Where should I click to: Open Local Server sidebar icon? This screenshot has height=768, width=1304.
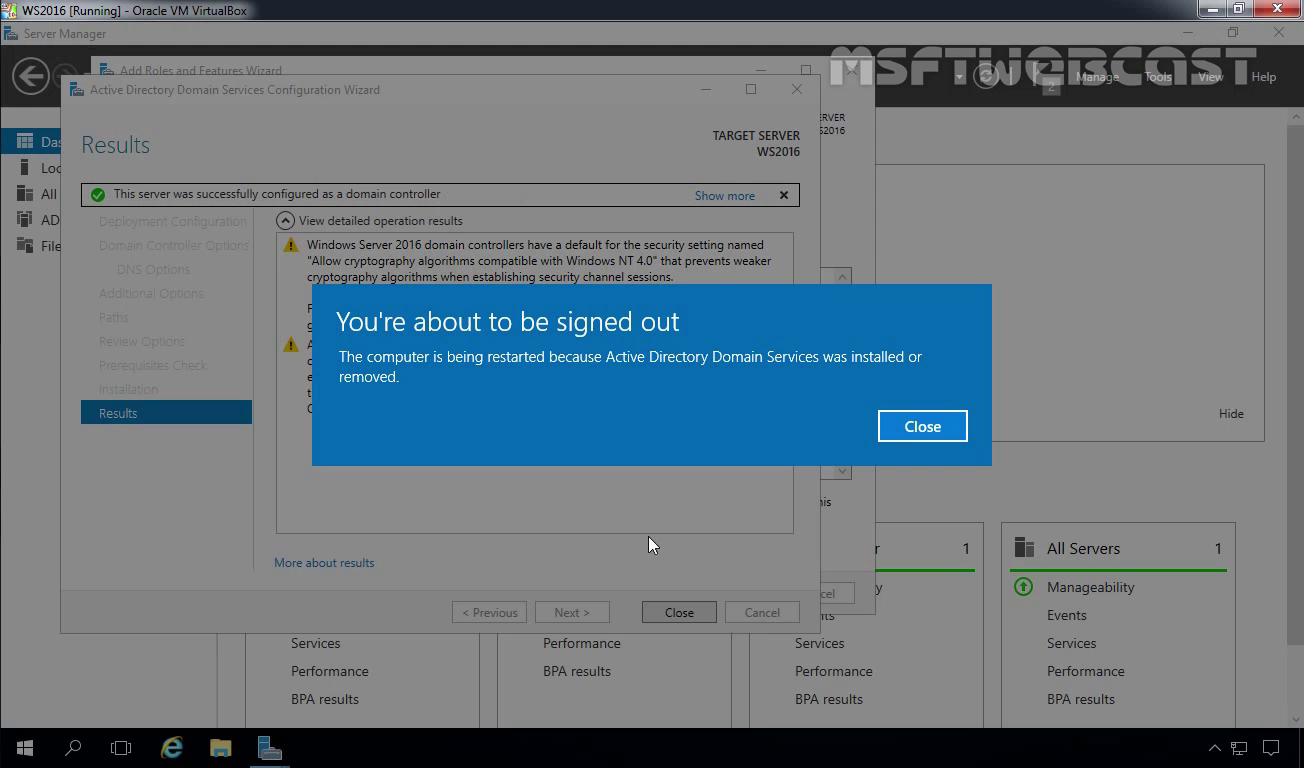(x=25, y=168)
